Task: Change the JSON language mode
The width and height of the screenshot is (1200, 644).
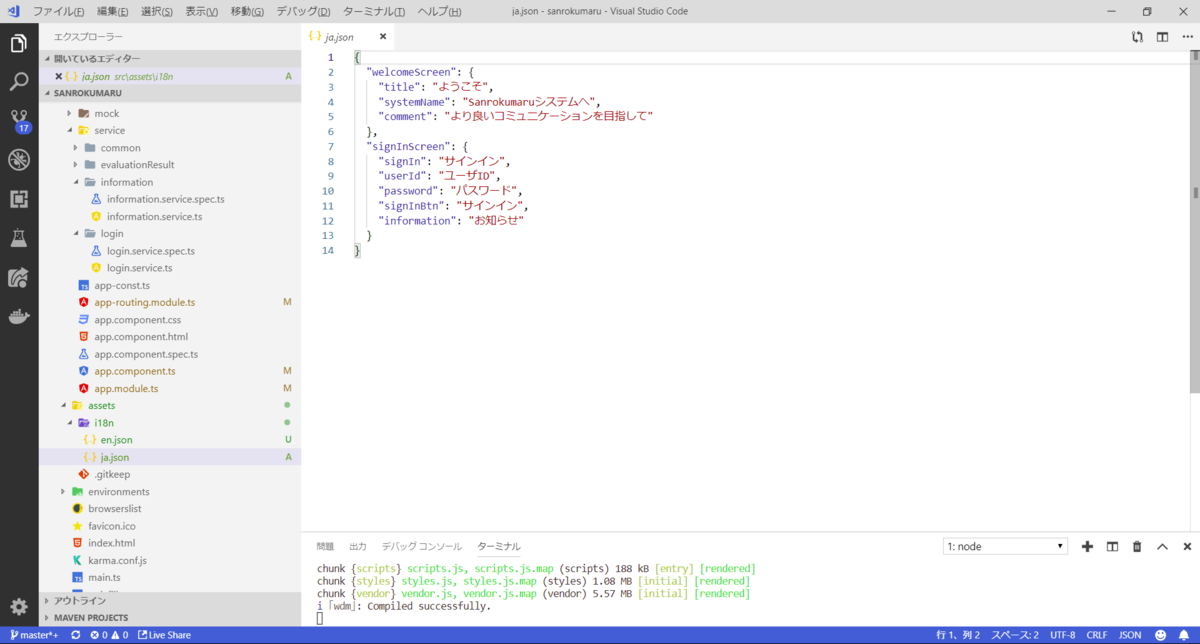Action: coord(1130,635)
